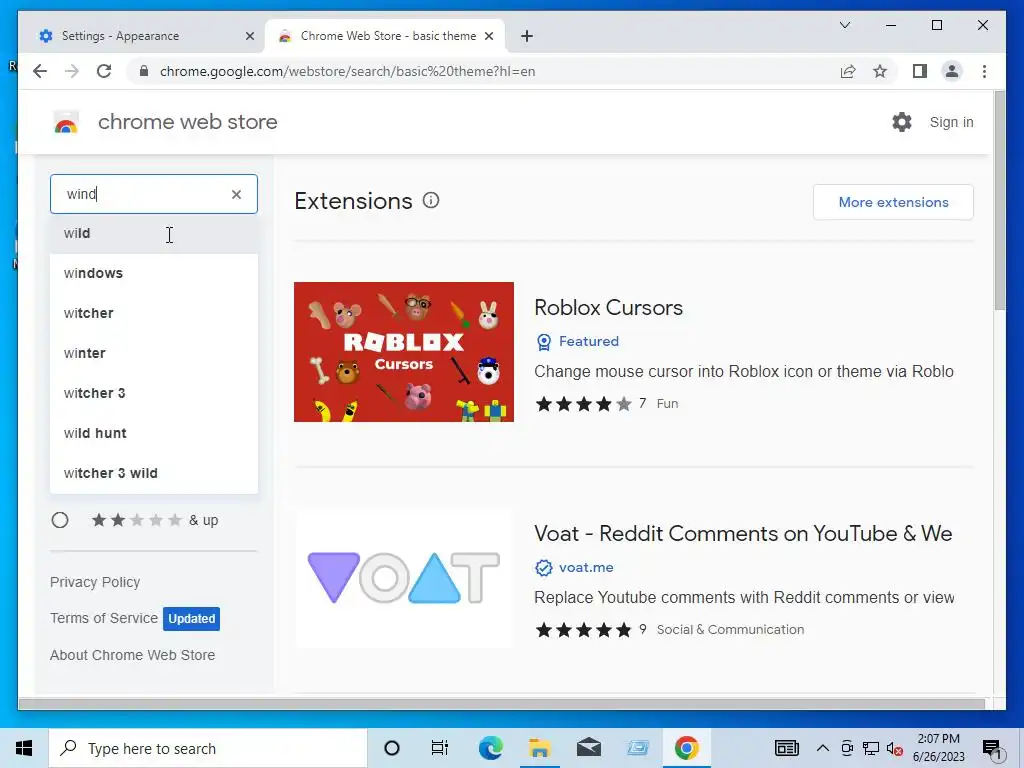Open web store settings gear
Screen dimensions: 1024x768
(902, 121)
